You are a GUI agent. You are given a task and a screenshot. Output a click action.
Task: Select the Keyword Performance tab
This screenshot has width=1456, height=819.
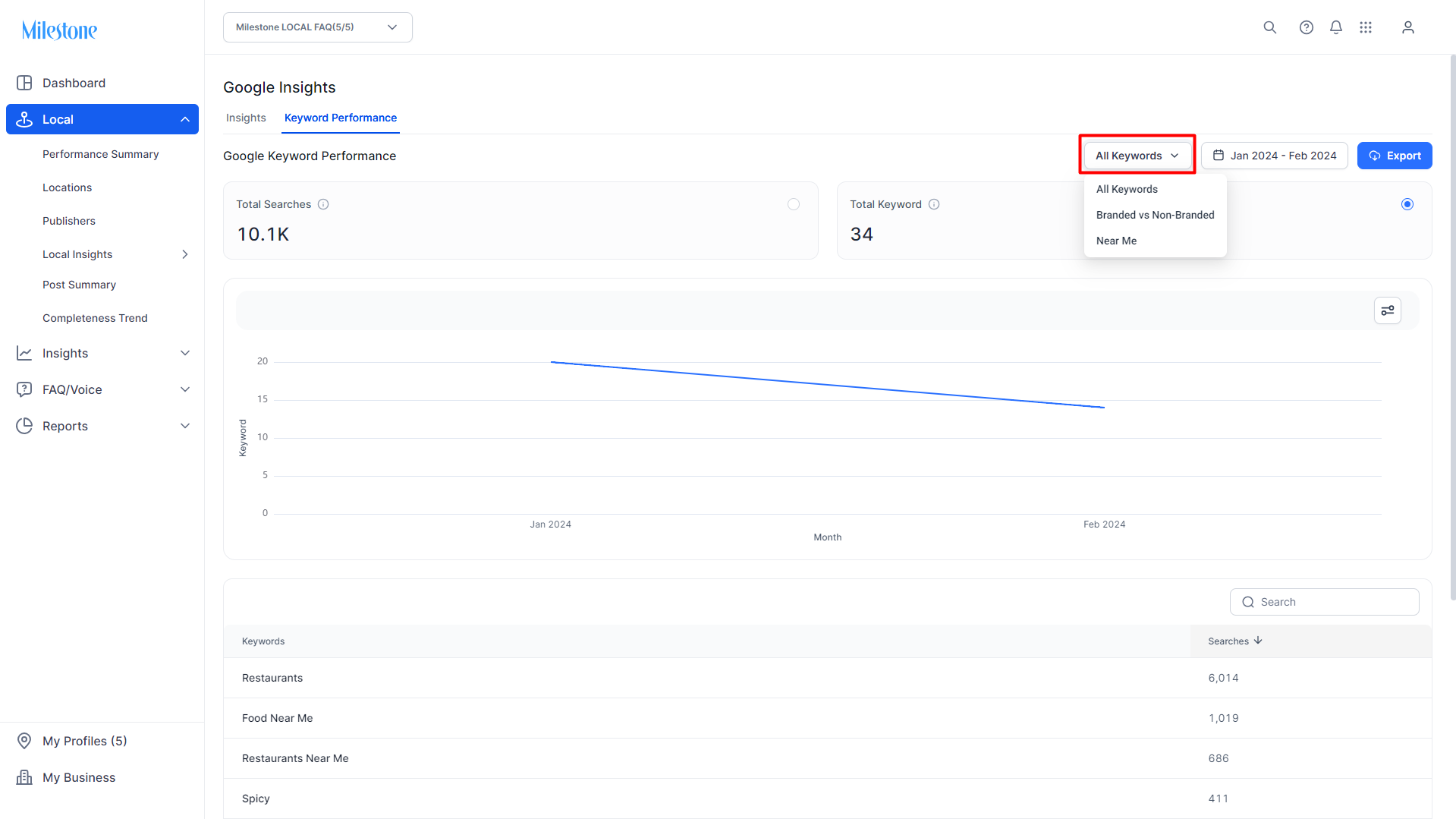[341, 118]
